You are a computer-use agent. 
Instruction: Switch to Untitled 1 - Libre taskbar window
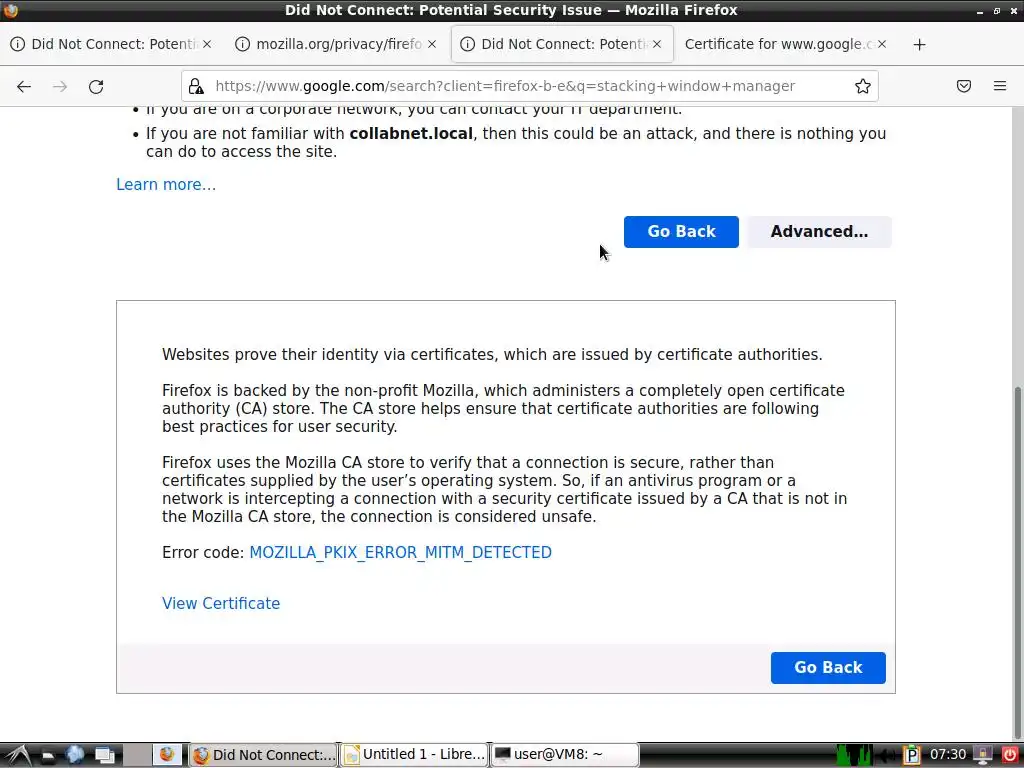[x=415, y=755]
